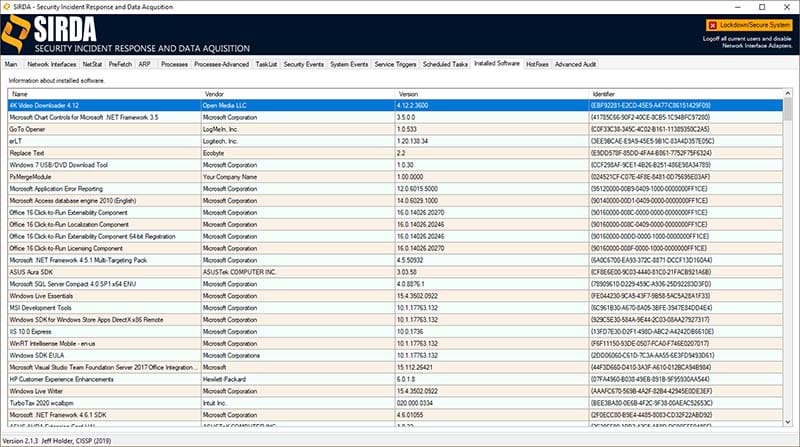Select the Replace Text row
Image resolution: width=800 pixels, height=447 pixels.
(x=395, y=153)
